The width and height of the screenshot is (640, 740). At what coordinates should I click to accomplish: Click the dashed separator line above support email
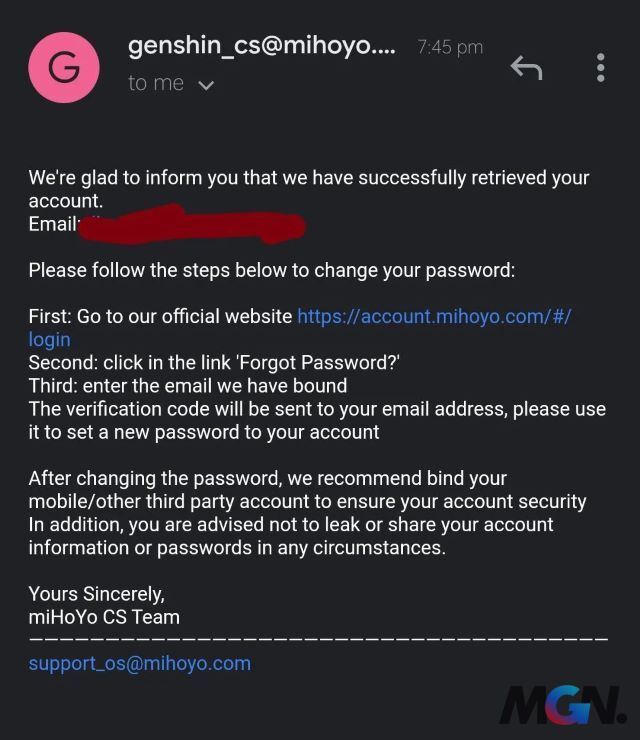[x=319, y=639]
